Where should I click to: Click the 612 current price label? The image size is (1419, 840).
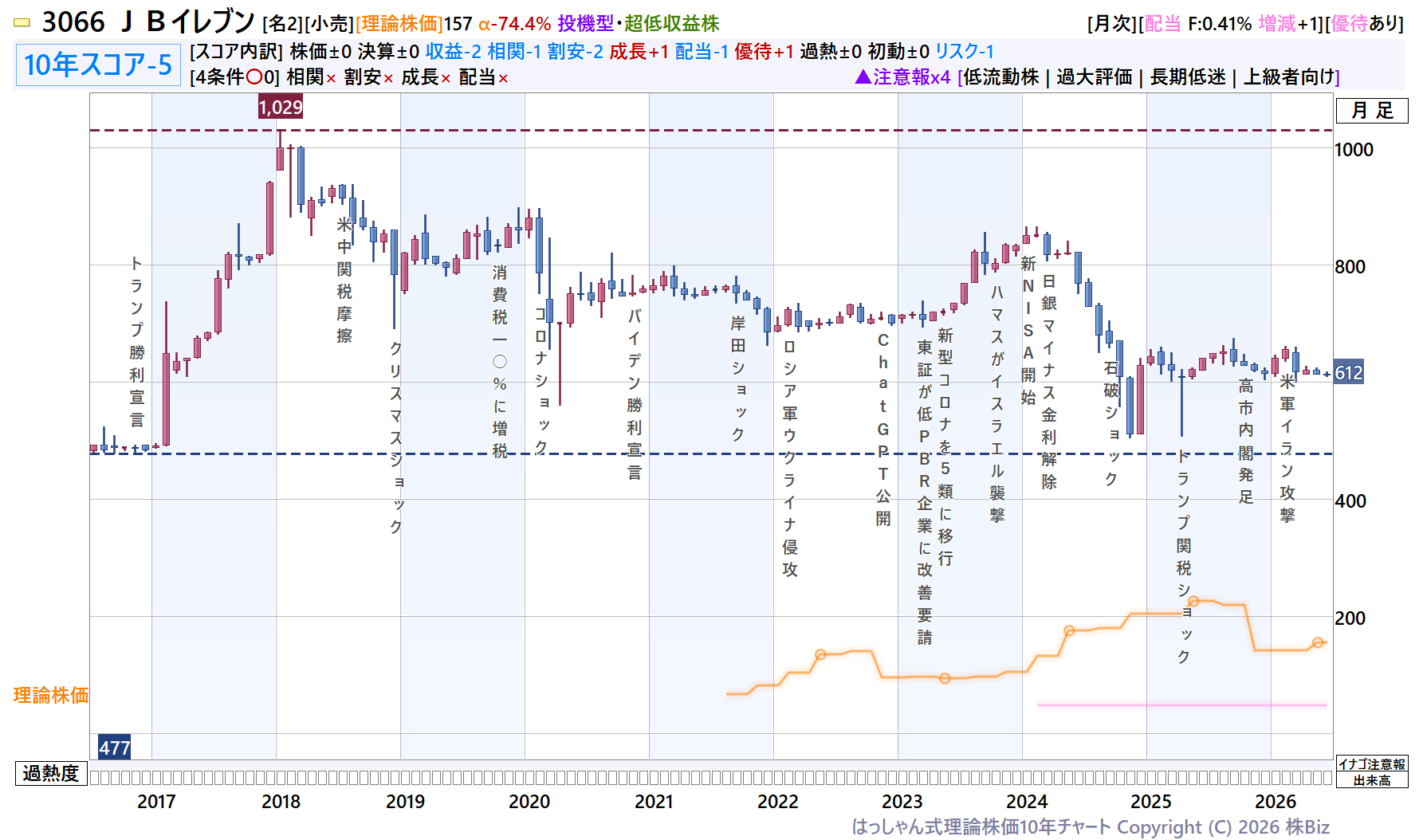[x=1349, y=373]
